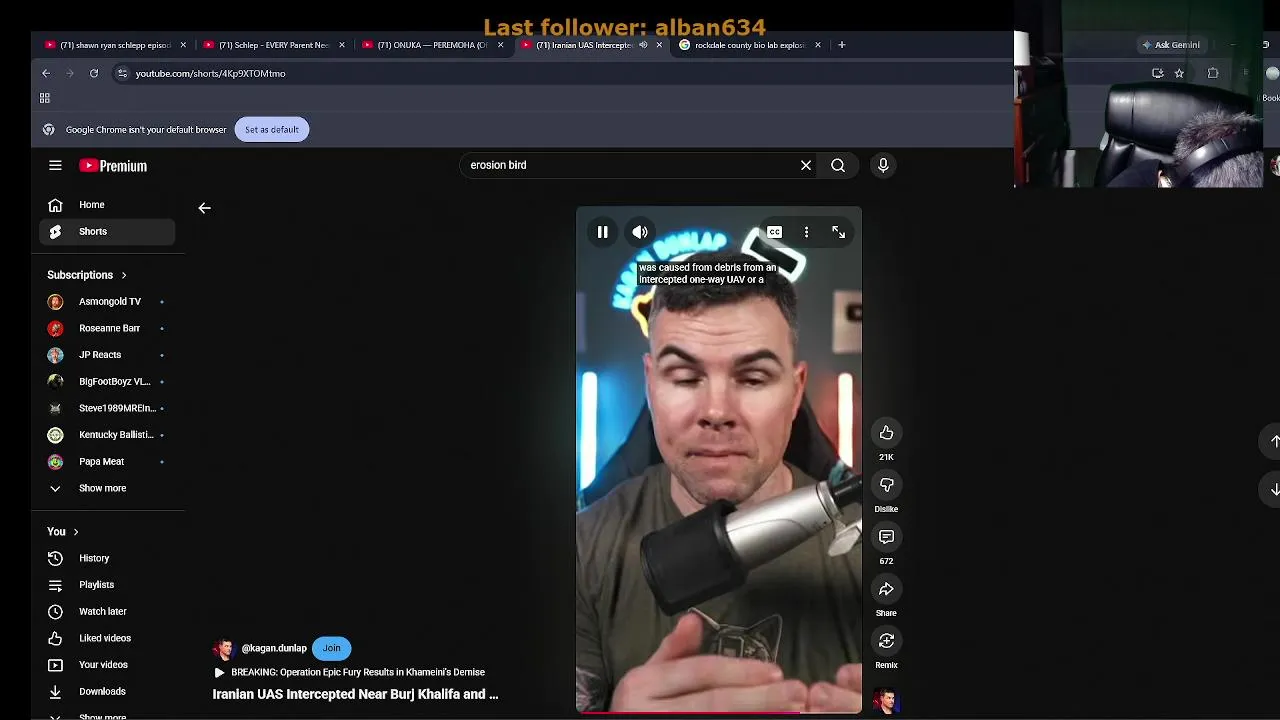This screenshot has width=1280, height=720.
Task: Remix this Short
Action: pyautogui.click(x=886, y=641)
